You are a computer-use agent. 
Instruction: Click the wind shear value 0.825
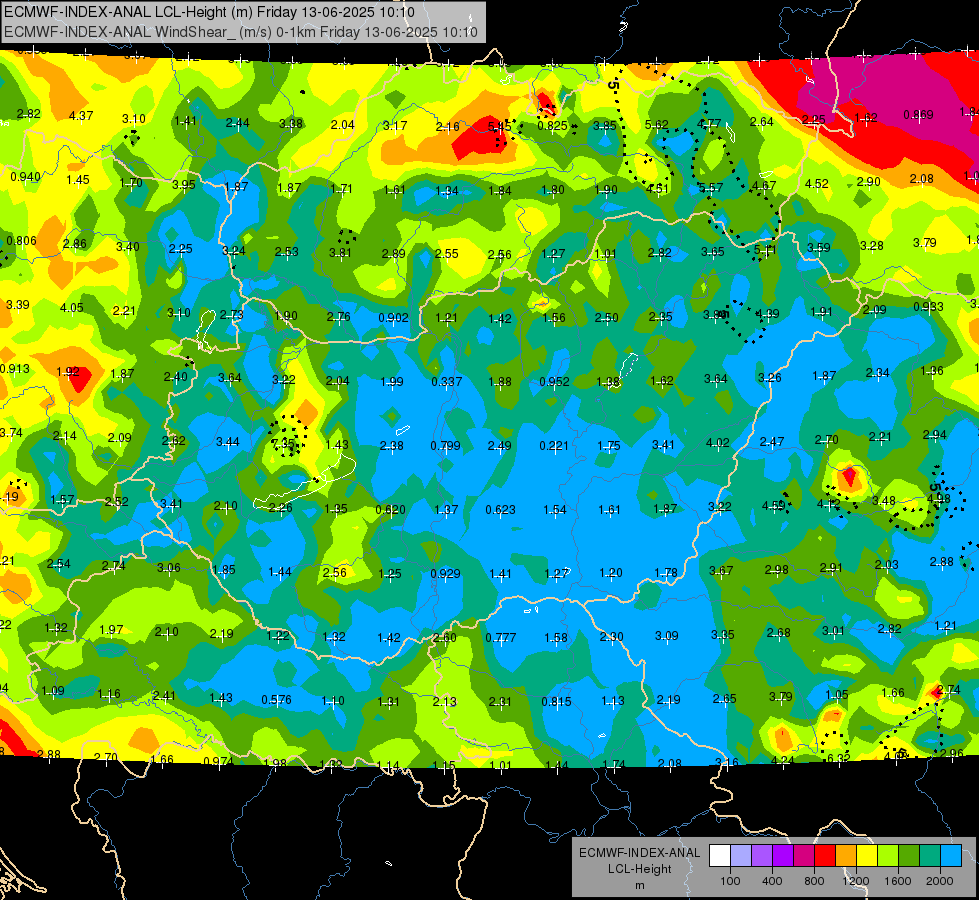[553, 126]
